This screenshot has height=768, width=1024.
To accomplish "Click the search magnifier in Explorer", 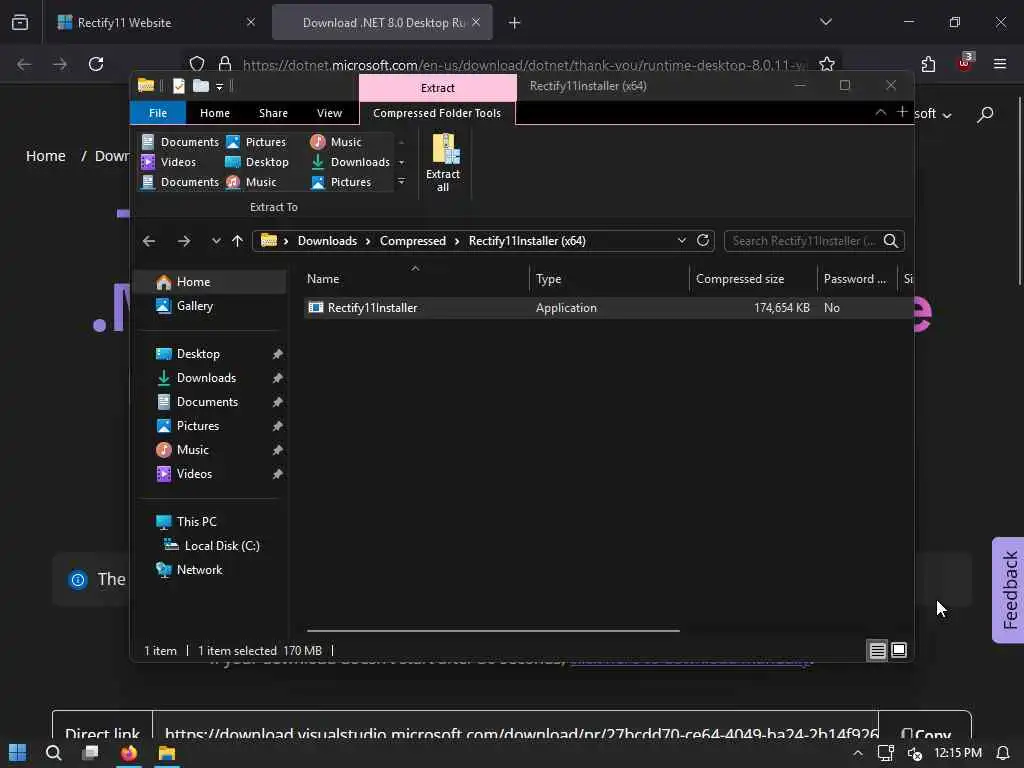I will (x=891, y=241).
